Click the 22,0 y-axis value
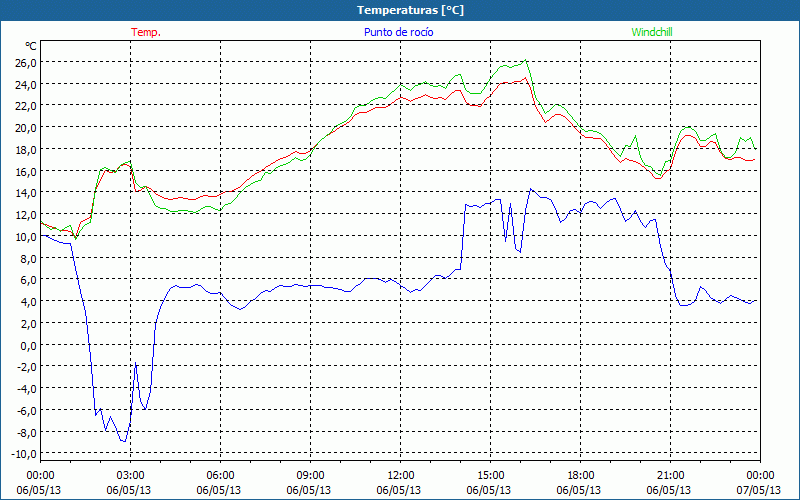 coord(27,106)
